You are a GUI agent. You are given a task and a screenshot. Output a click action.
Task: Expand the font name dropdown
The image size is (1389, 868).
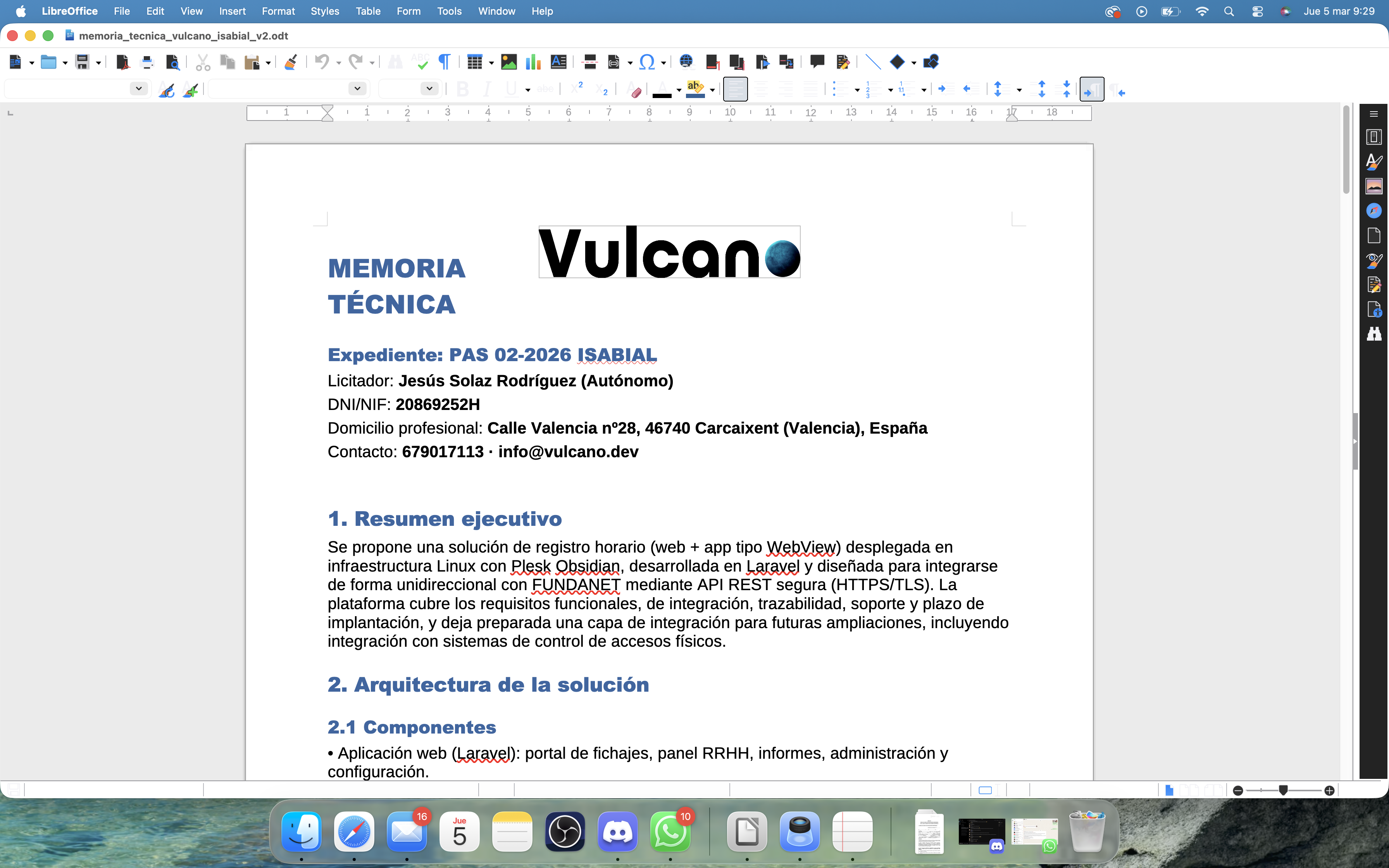click(x=357, y=88)
